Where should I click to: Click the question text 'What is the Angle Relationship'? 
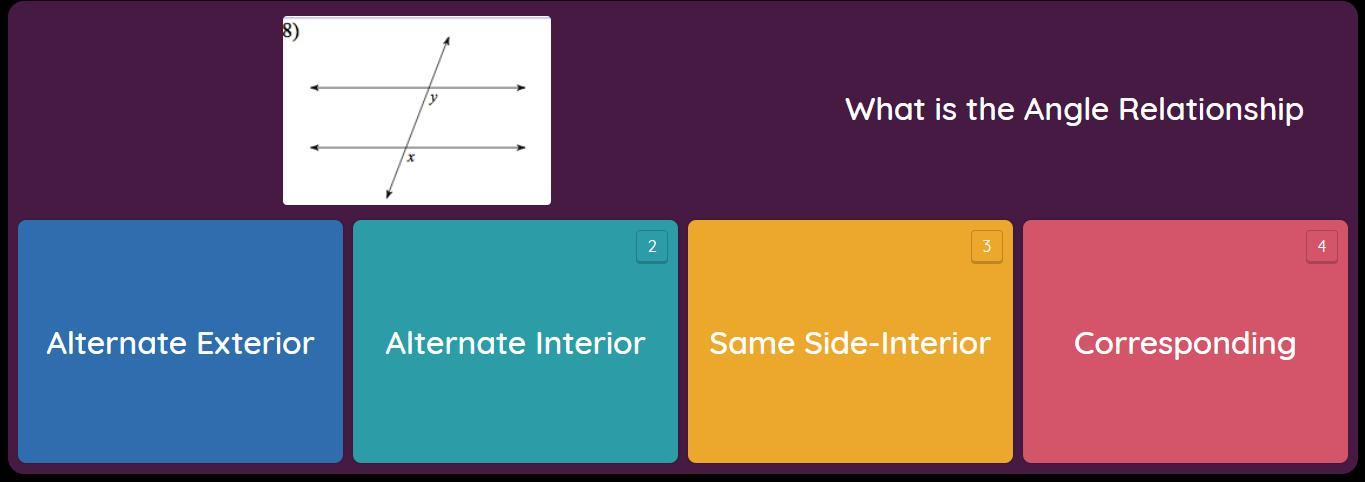click(x=1074, y=109)
